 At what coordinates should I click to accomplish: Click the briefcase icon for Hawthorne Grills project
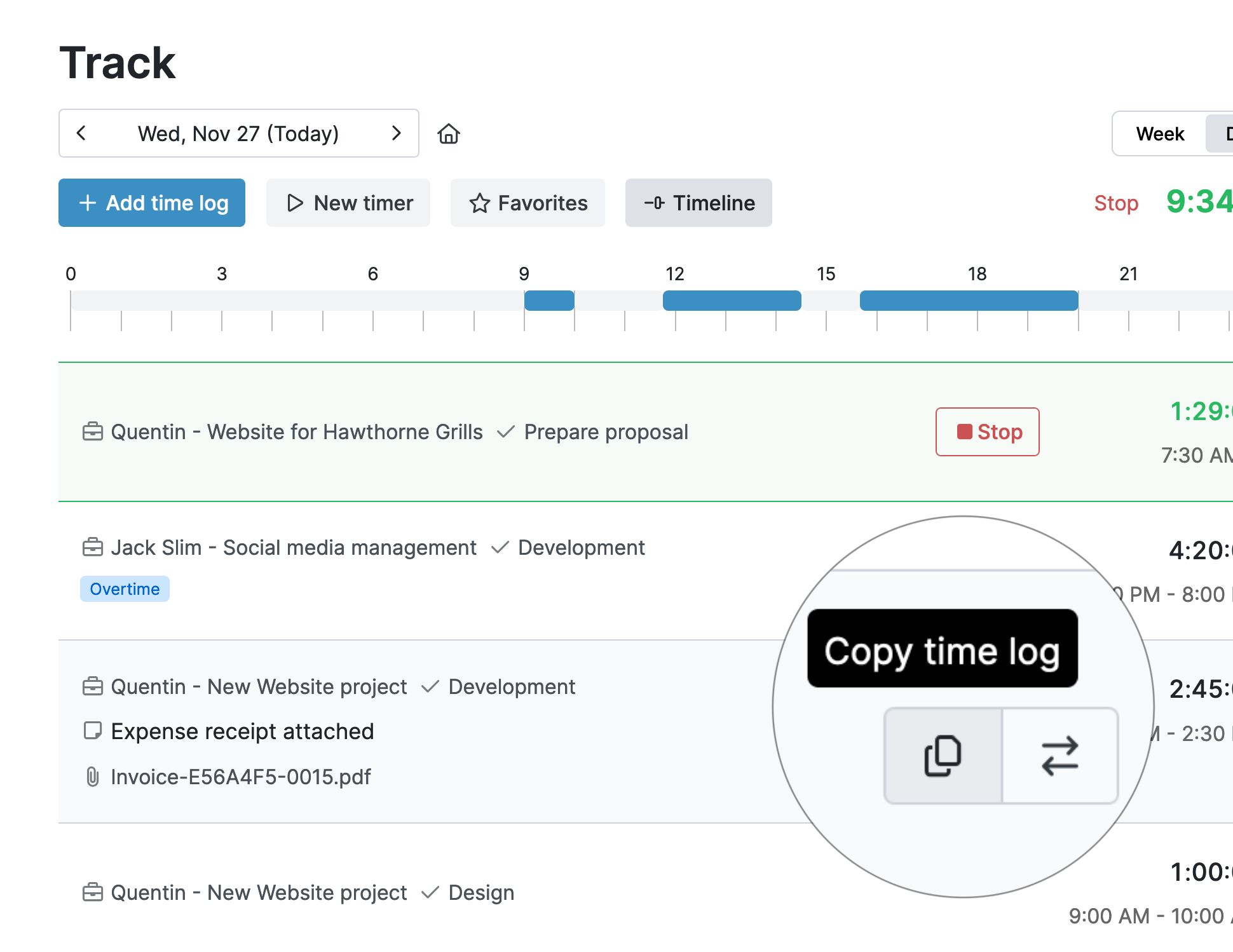coord(93,432)
